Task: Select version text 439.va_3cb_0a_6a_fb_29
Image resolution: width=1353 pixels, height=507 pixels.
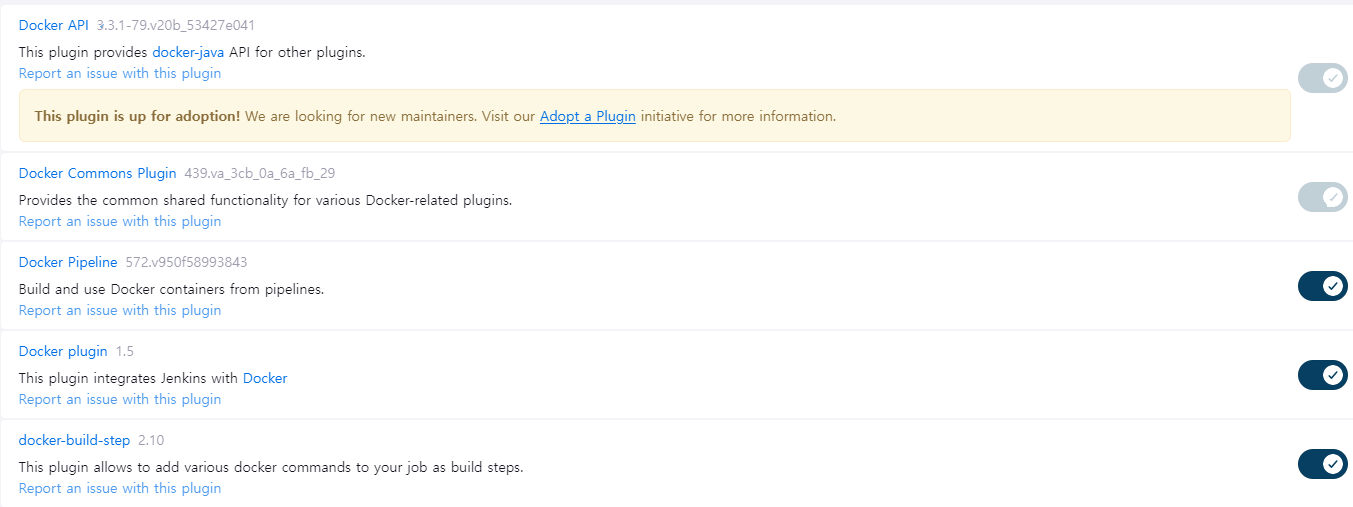Action: [259, 173]
